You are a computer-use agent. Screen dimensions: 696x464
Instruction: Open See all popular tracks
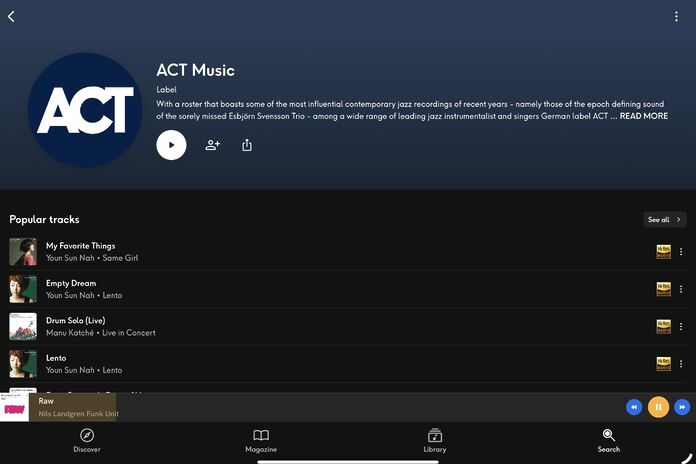[664, 219]
